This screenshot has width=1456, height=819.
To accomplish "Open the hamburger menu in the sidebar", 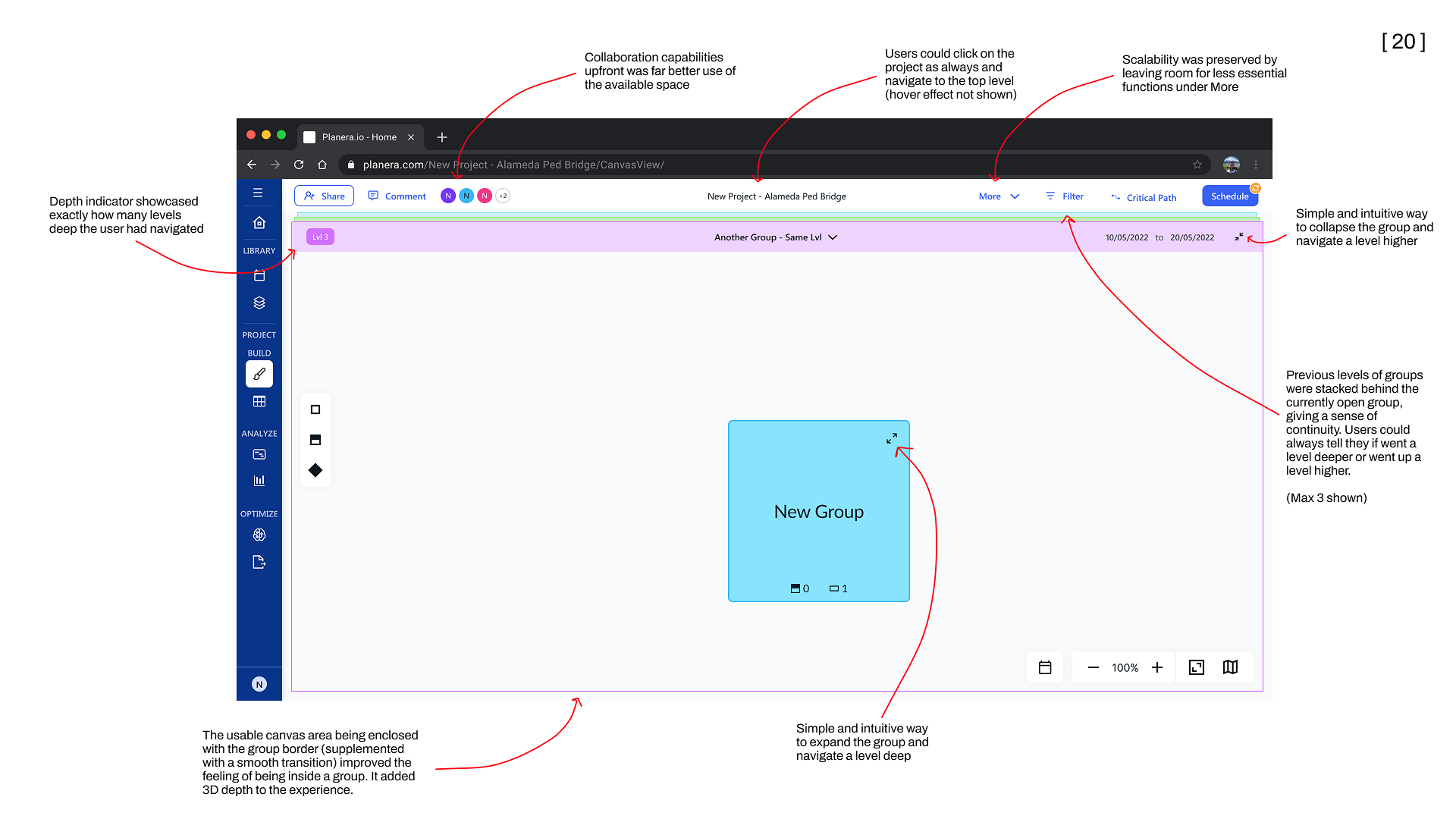I will (258, 193).
